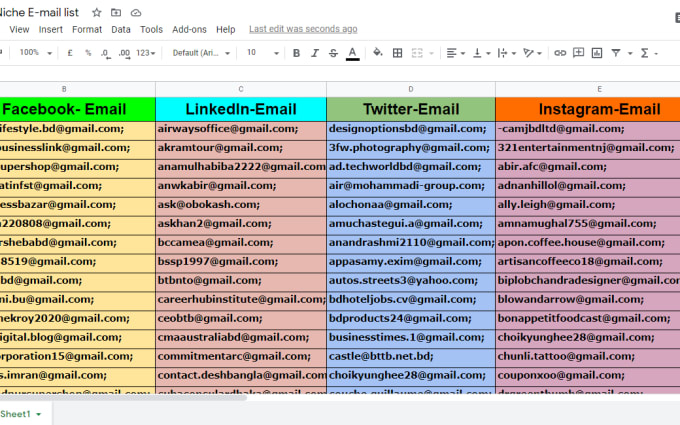Select column E header
The width and height of the screenshot is (680, 425).
pos(599,89)
